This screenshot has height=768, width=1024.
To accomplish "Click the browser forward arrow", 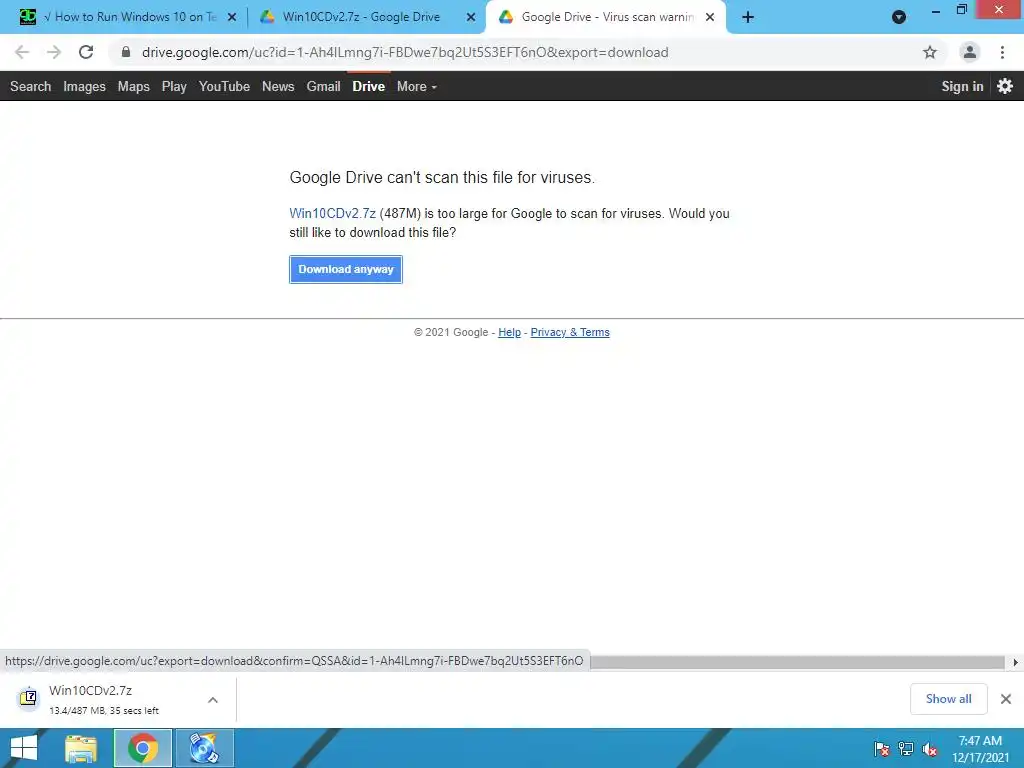I will click(54, 52).
